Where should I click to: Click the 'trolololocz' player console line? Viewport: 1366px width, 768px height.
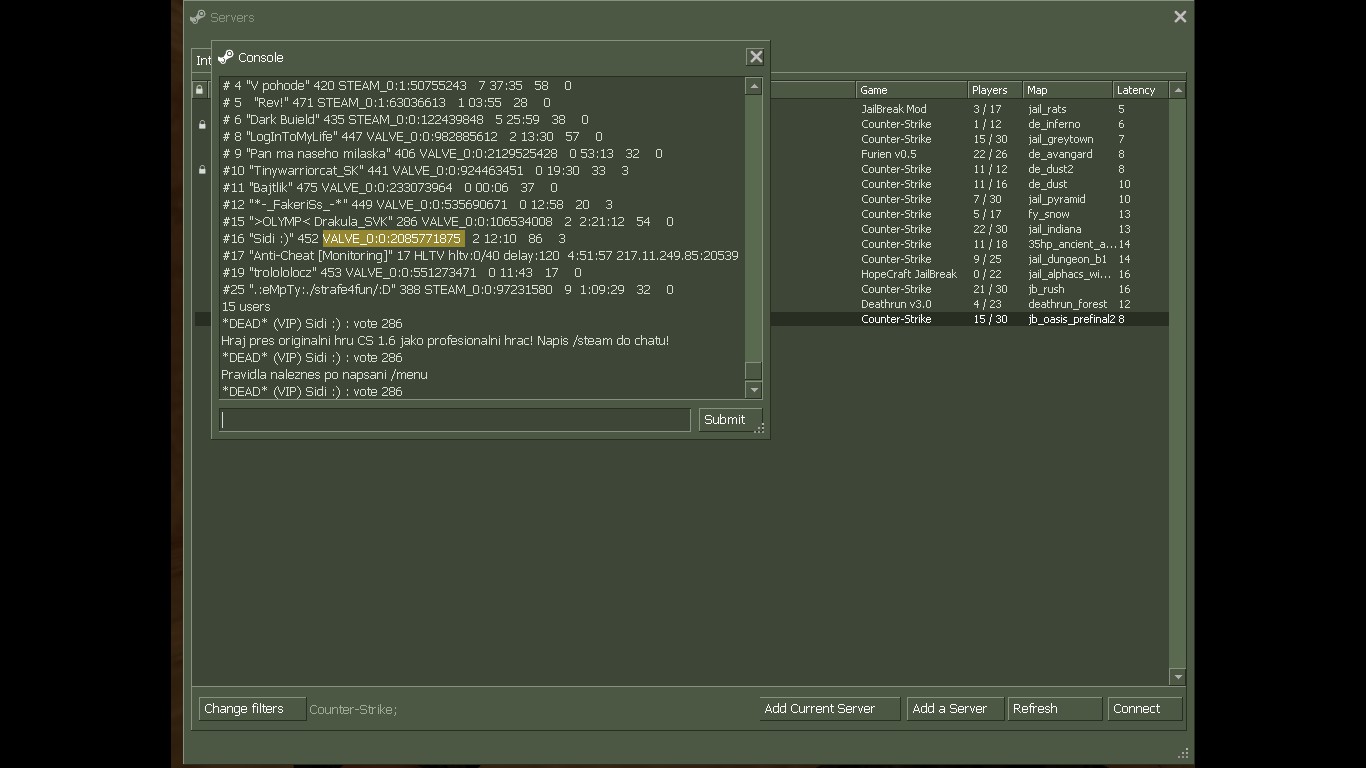(x=402, y=272)
